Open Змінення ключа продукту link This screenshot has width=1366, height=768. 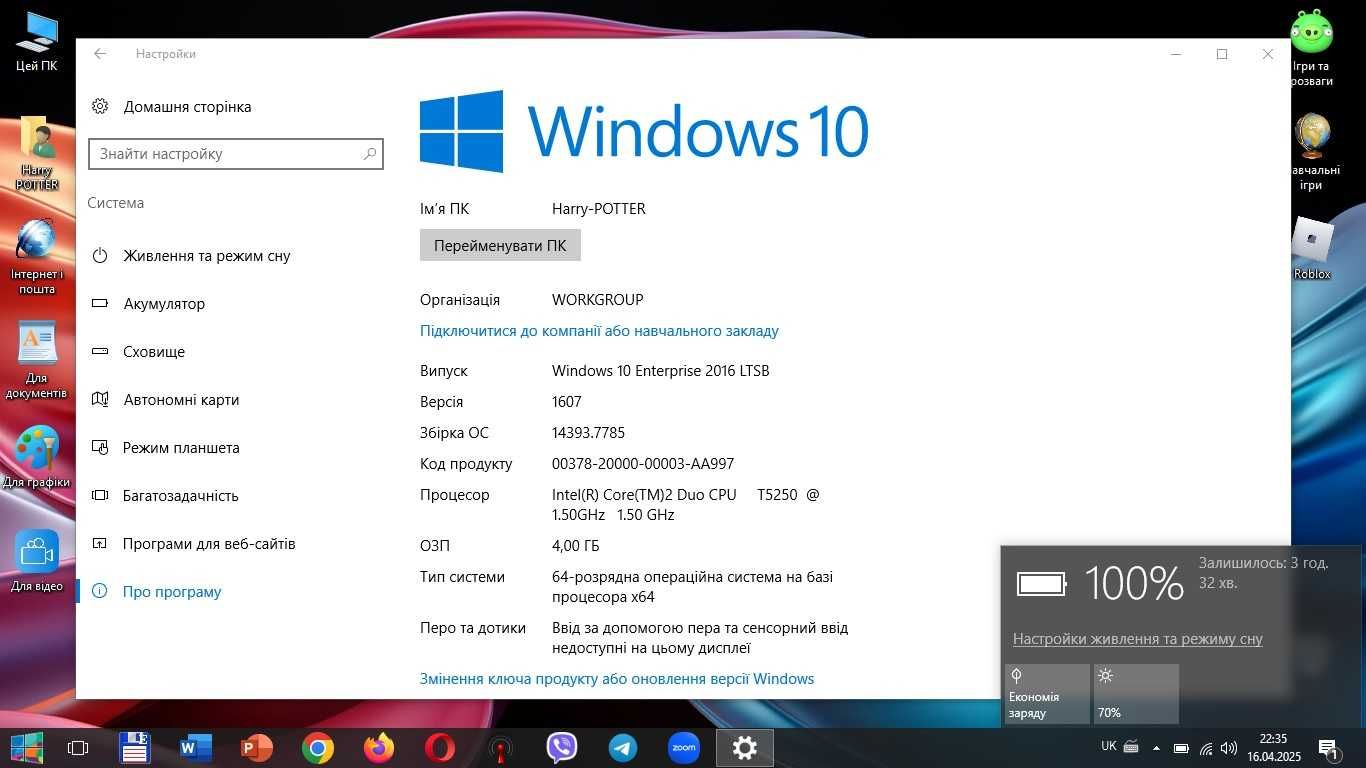(617, 679)
